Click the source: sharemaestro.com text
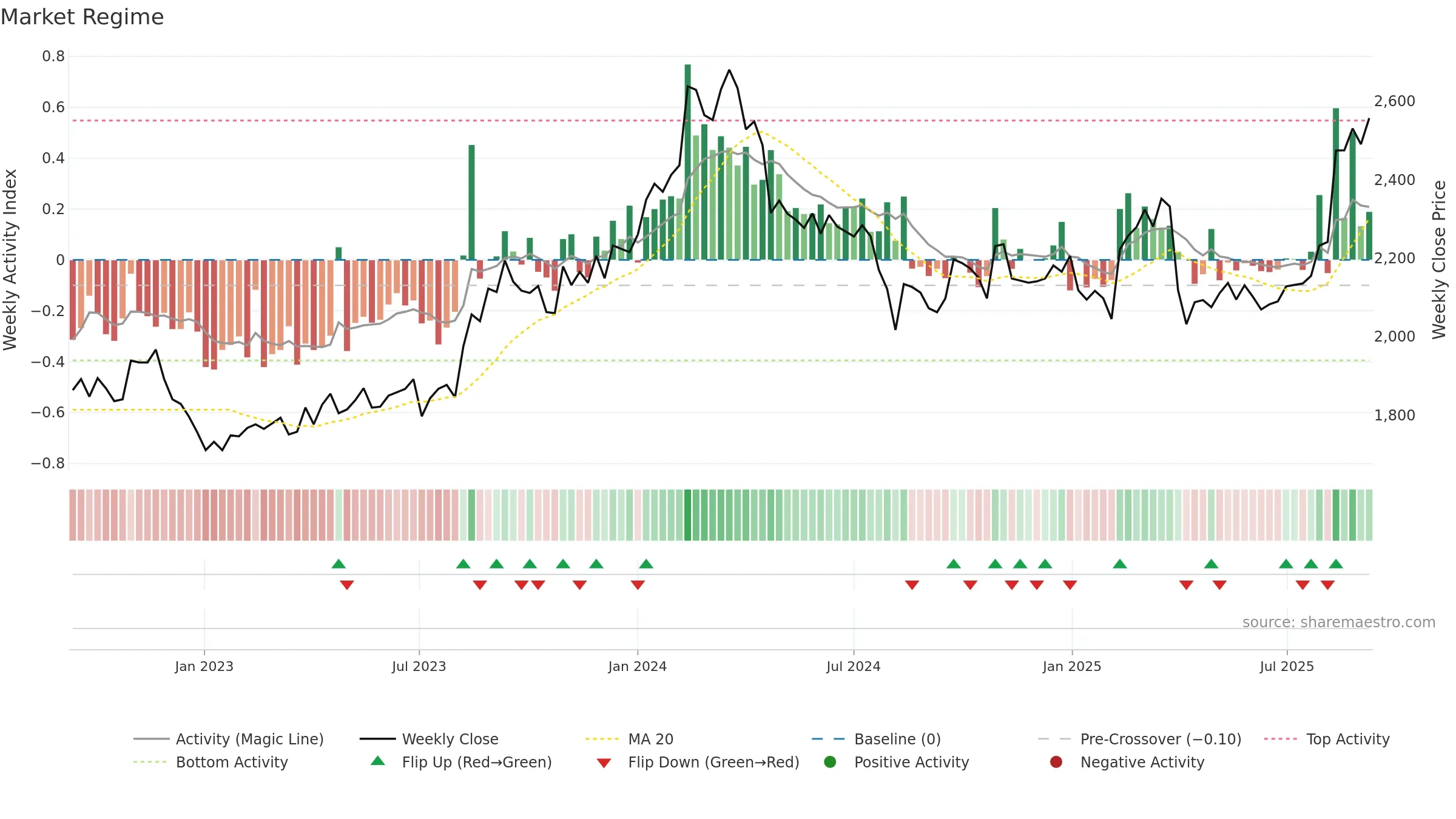The width and height of the screenshot is (1456, 819). point(1339,622)
